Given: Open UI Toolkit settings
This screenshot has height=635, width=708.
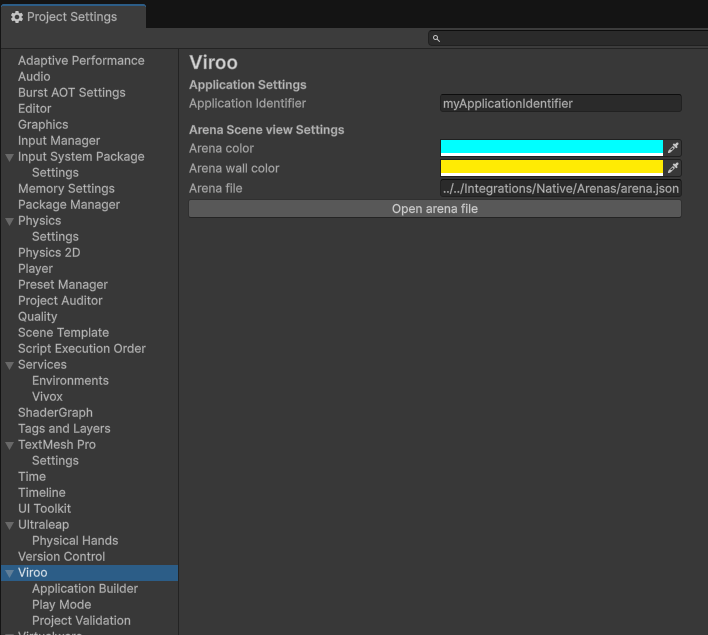Looking at the screenshot, I should [x=44, y=509].
